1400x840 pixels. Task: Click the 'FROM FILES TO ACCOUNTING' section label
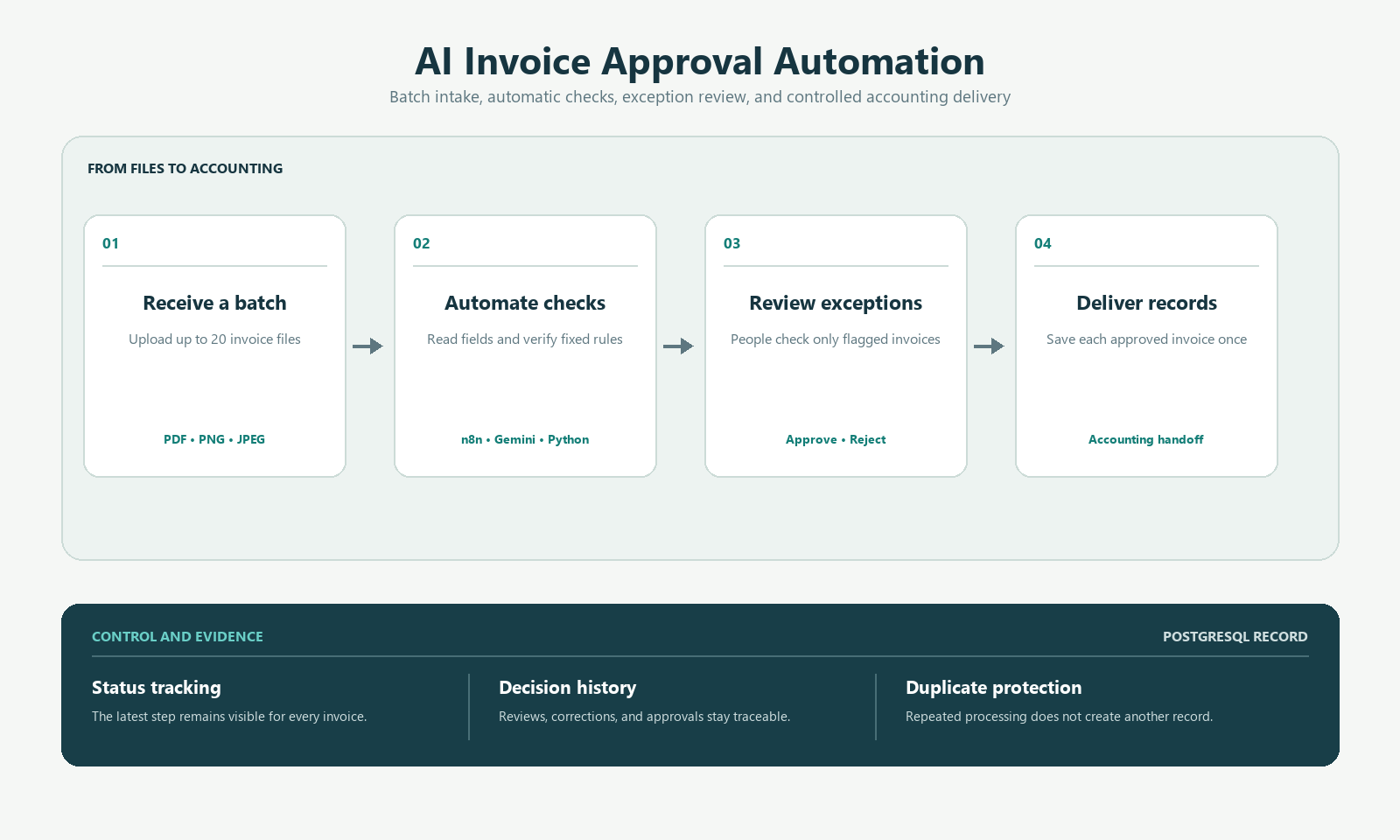[185, 168]
